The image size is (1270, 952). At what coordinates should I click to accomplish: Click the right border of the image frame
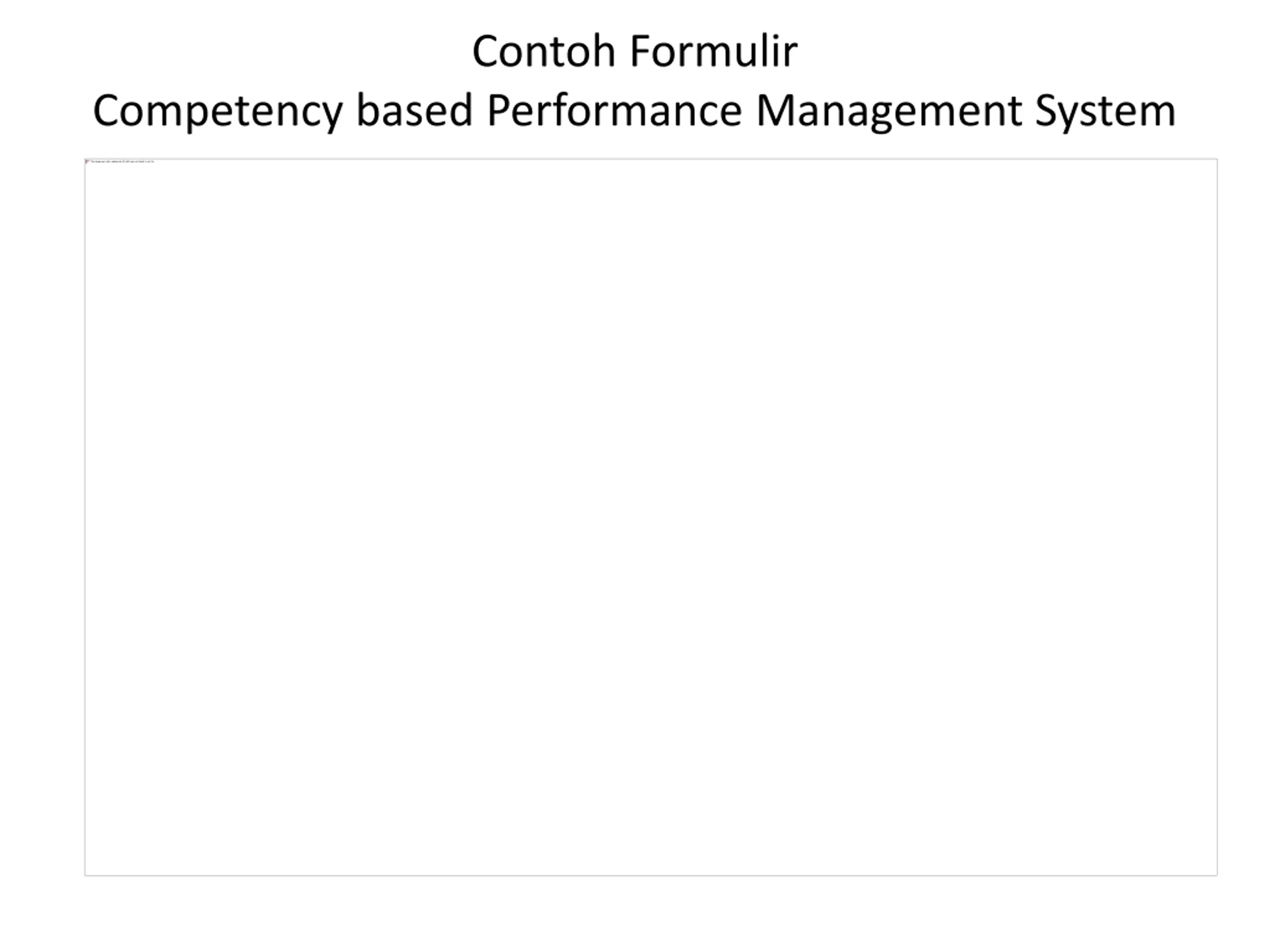(1217, 517)
